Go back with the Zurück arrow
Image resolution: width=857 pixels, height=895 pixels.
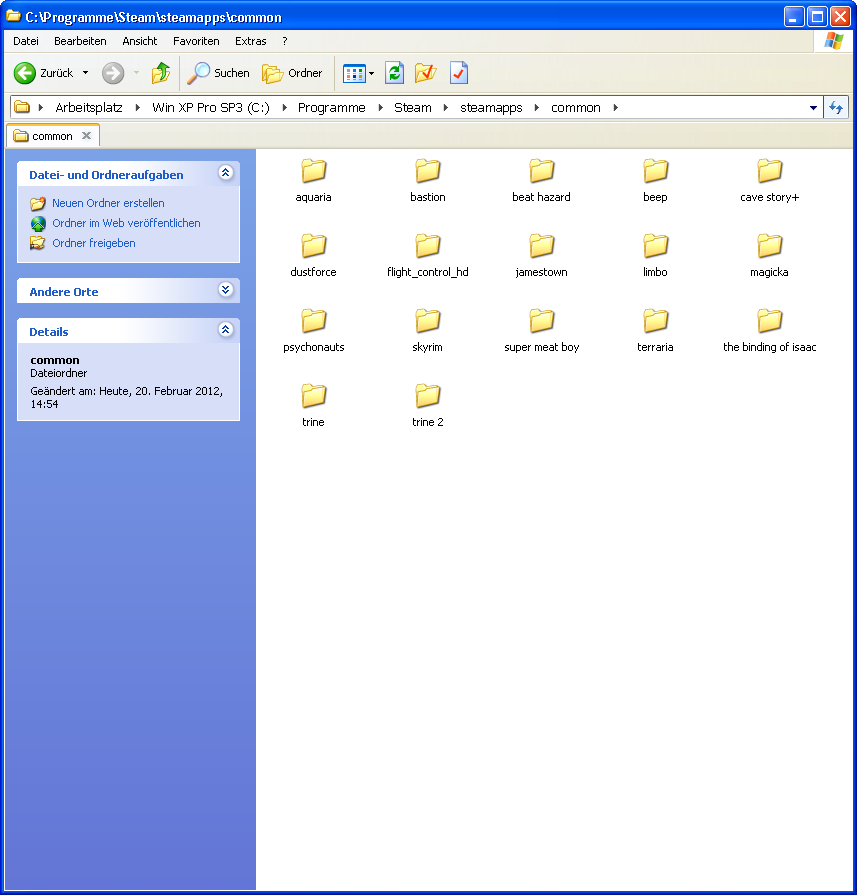(43, 73)
